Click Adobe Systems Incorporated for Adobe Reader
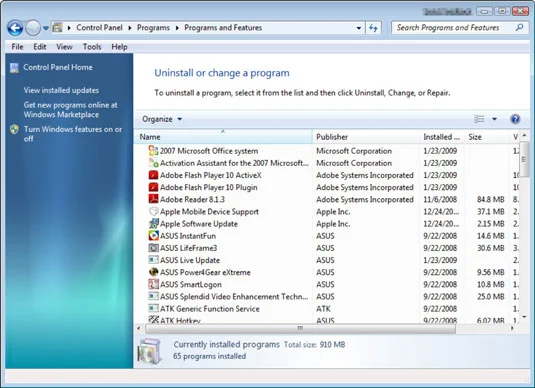 [x=365, y=199]
